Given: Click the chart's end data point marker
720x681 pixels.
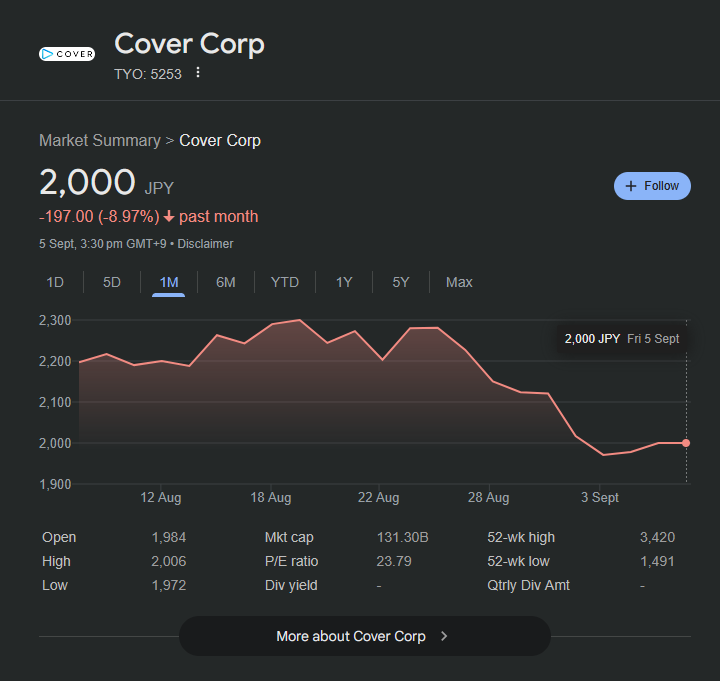Looking at the screenshot, I should [686, 443].
